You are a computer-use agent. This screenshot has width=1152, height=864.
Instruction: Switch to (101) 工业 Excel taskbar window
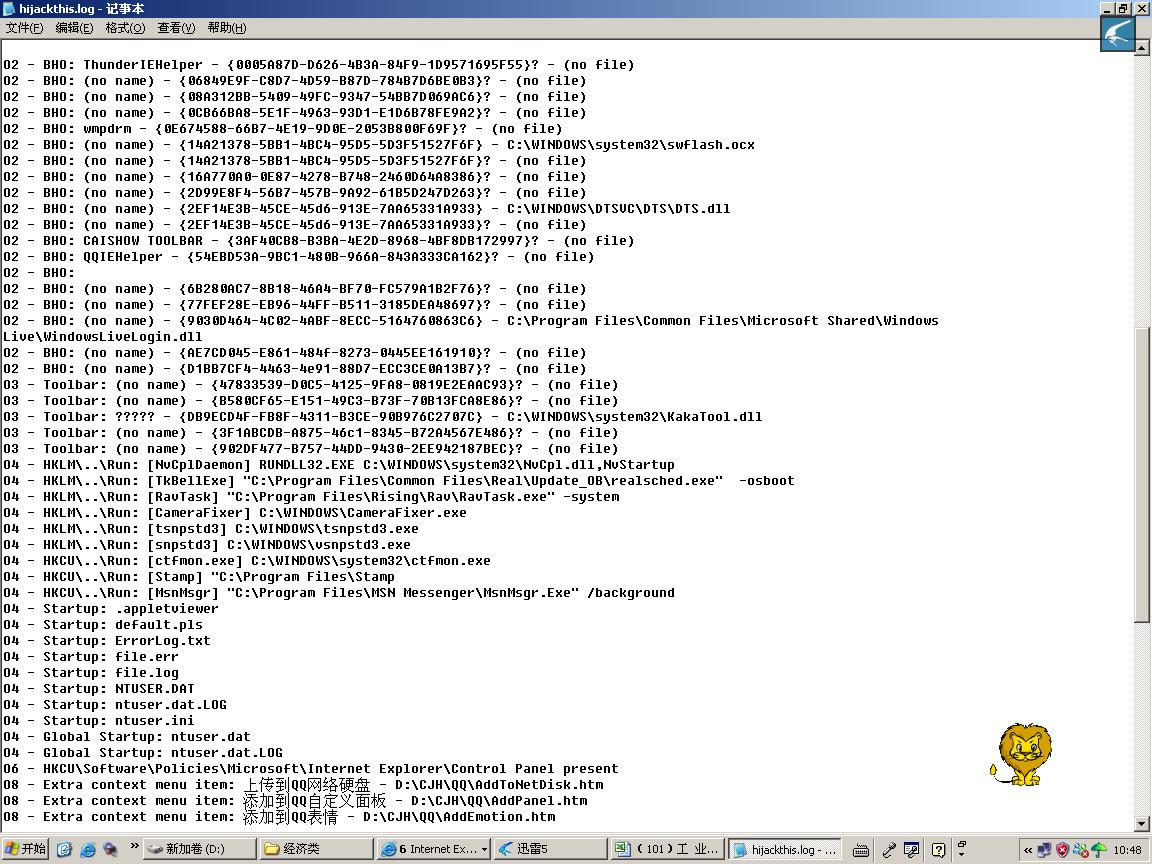668,849
